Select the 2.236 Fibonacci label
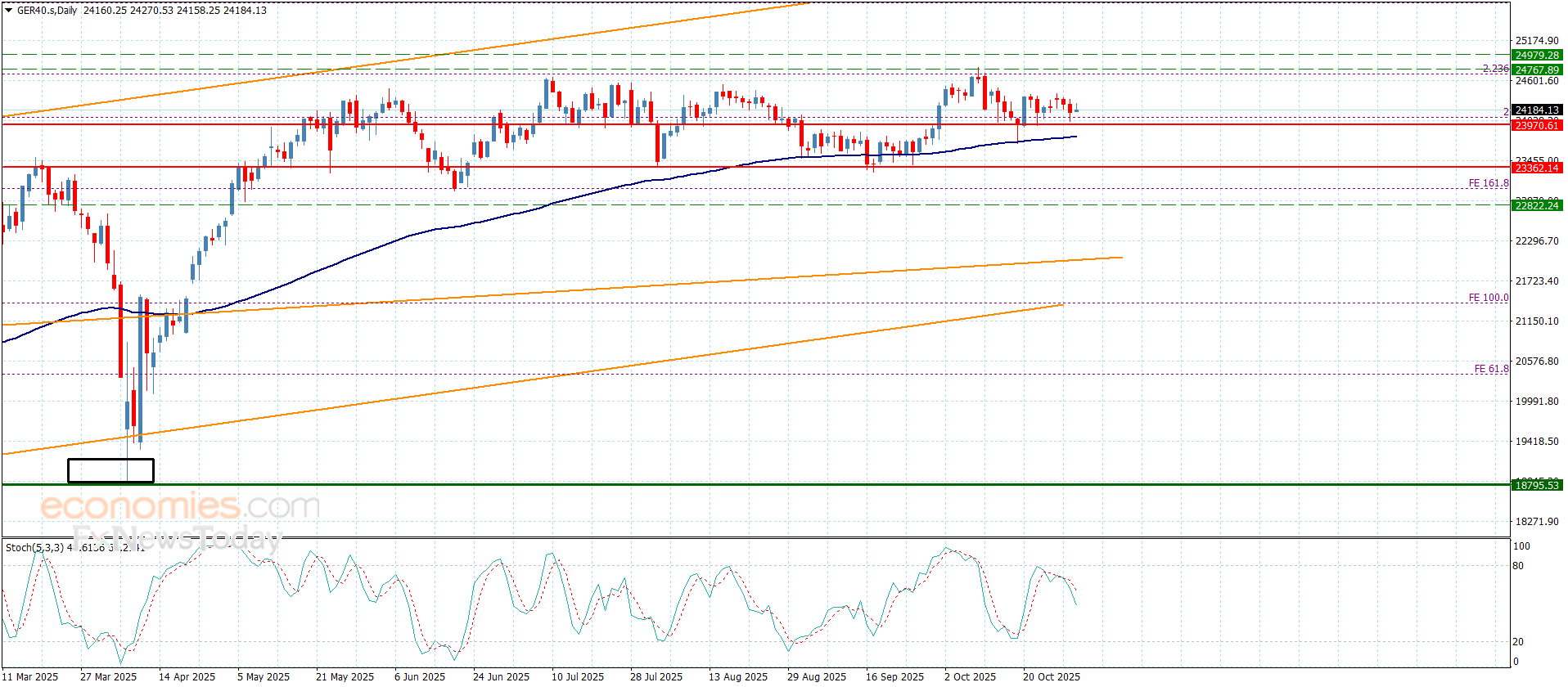Image resolution: width=1568 pixels, height=687 pixels. click(1496, 69)
